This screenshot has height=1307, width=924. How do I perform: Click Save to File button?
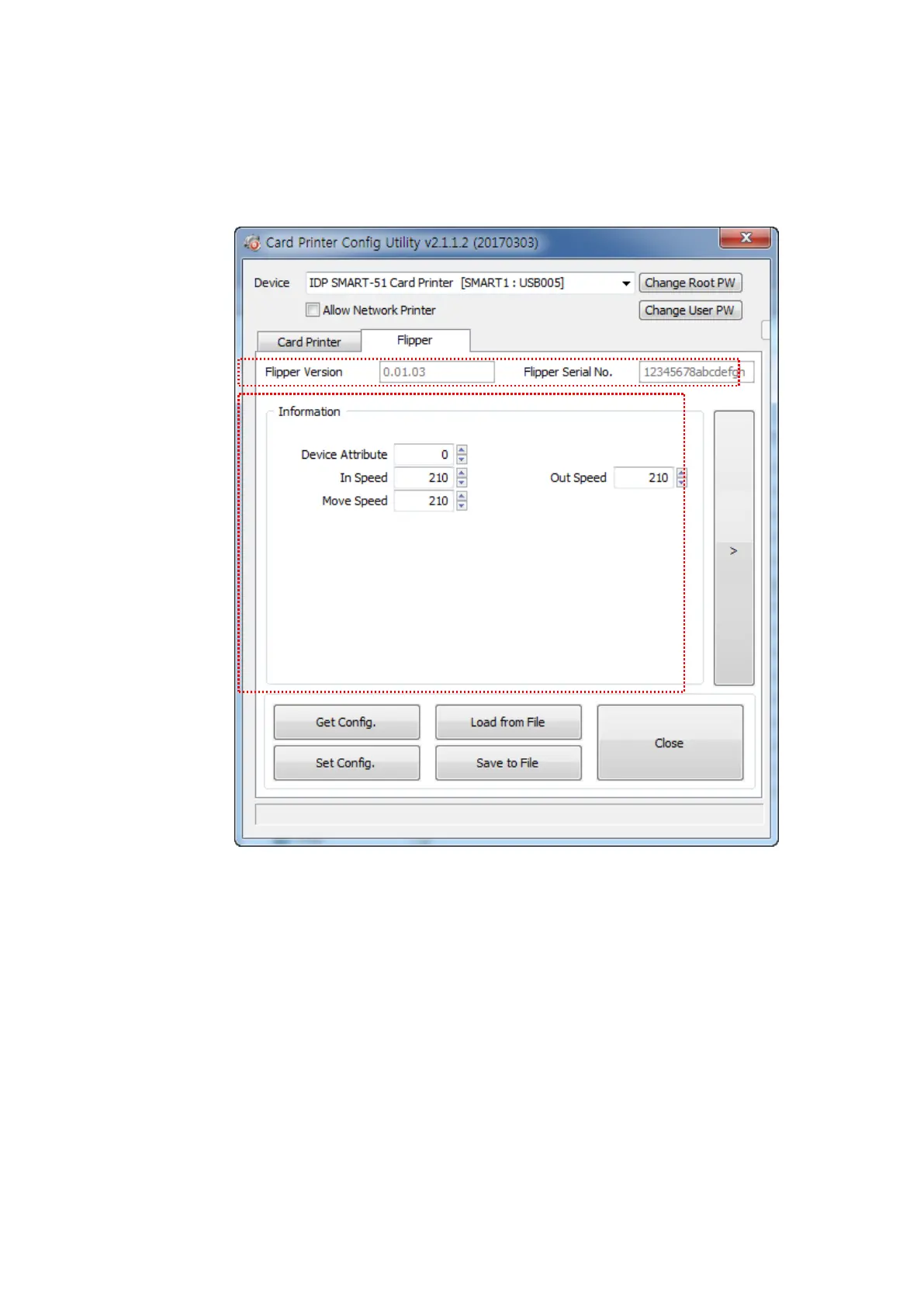(x=508, y=764)
